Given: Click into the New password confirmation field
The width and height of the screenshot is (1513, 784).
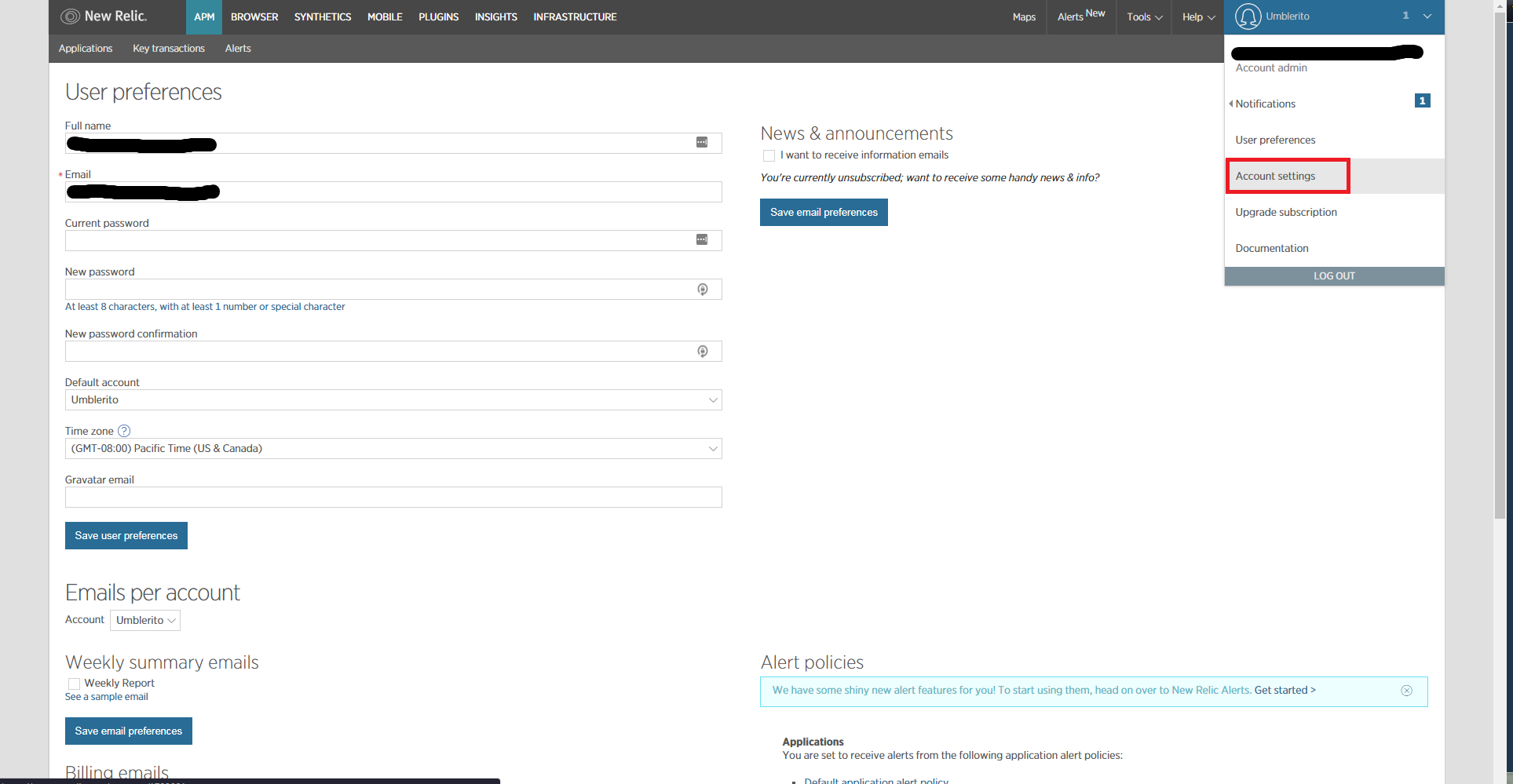Looking at the screenshot, I should [393, 352].
